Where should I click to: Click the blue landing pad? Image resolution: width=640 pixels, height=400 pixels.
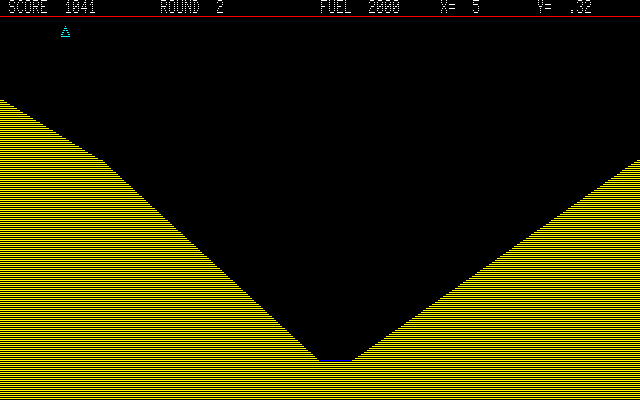point(336,360)
